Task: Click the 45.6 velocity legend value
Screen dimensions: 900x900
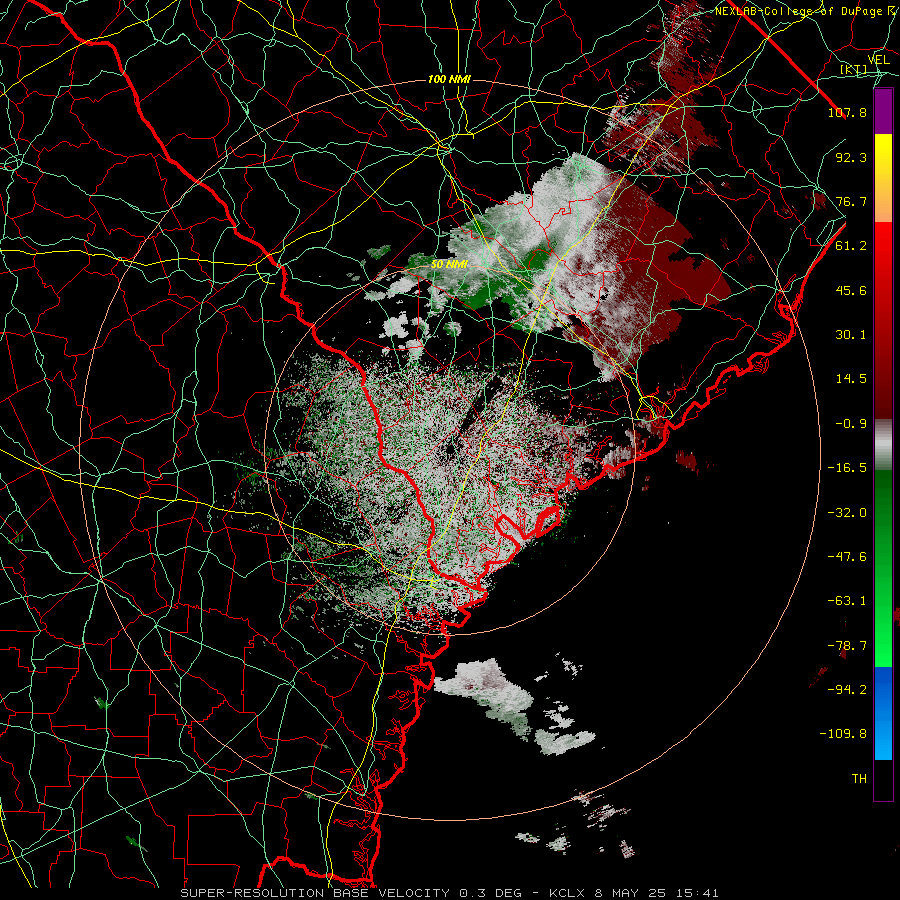Action: pos(851,290)
